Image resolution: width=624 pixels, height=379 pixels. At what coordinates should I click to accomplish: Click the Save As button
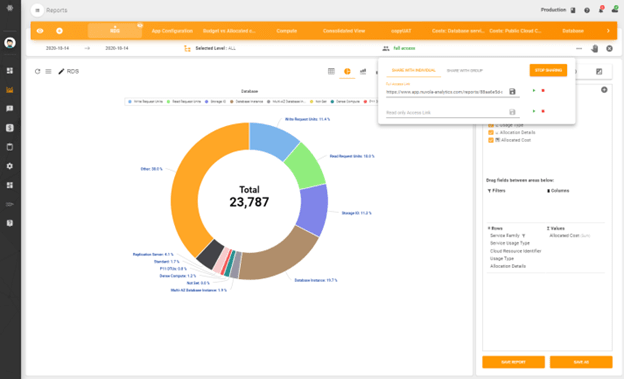(x=581, y=362)
